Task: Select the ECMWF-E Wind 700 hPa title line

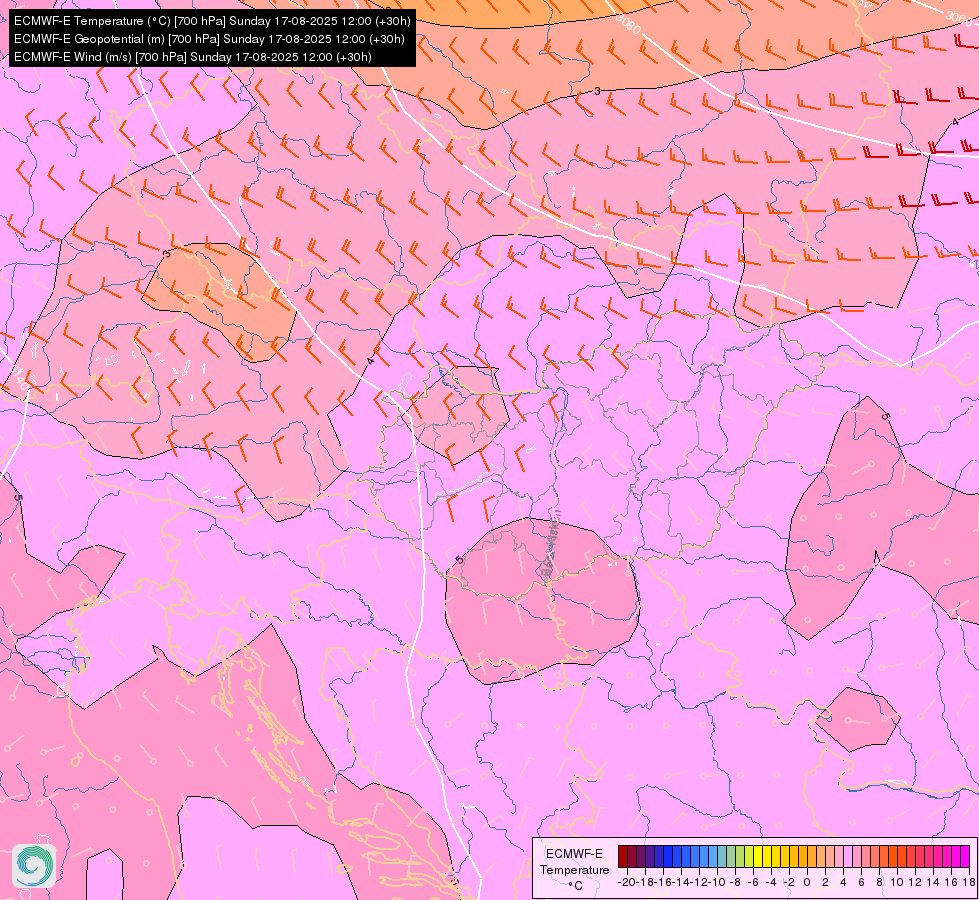Action: point(193,57)
